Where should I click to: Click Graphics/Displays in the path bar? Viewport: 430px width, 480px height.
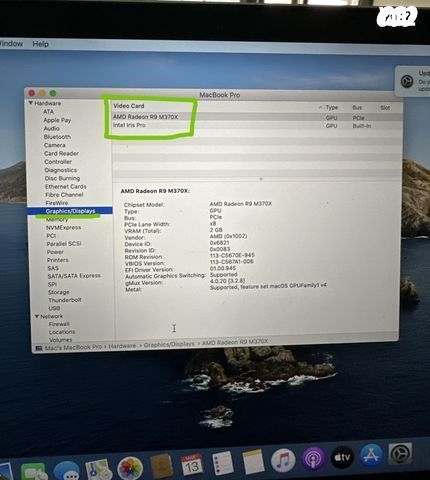pyautogui.click(x=169, y=344)
